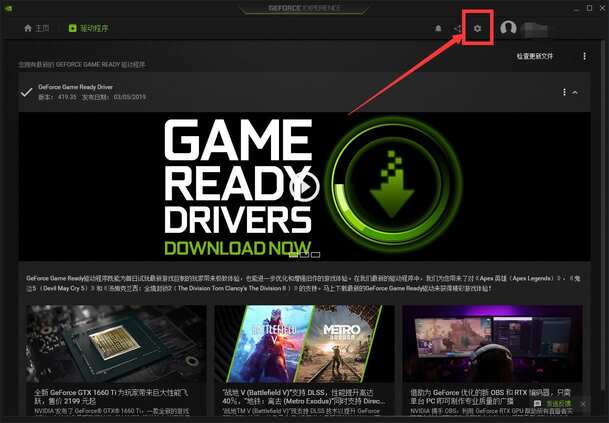Open settings via the gear icon

(x=477, y=29)
